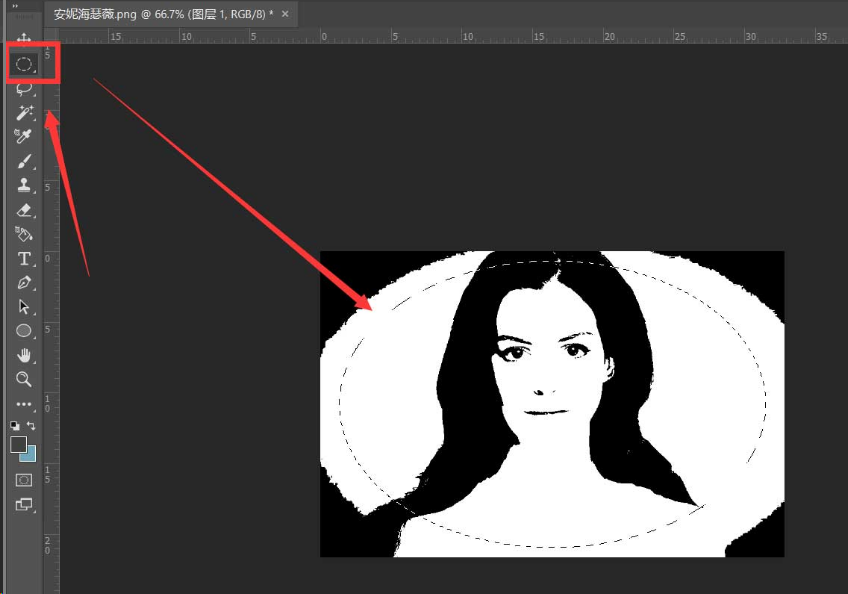Image resolution: width=848 pixels, height=594 pixels.
Task: Open the Edit Toolbar three-dots menu
Action: point(24,404)
